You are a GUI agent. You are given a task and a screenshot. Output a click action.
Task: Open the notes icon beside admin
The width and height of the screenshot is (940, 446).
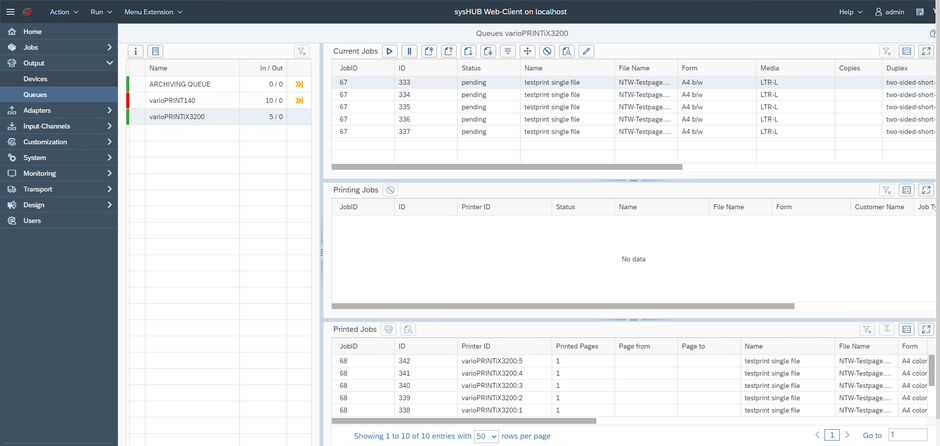click(920, 12)
